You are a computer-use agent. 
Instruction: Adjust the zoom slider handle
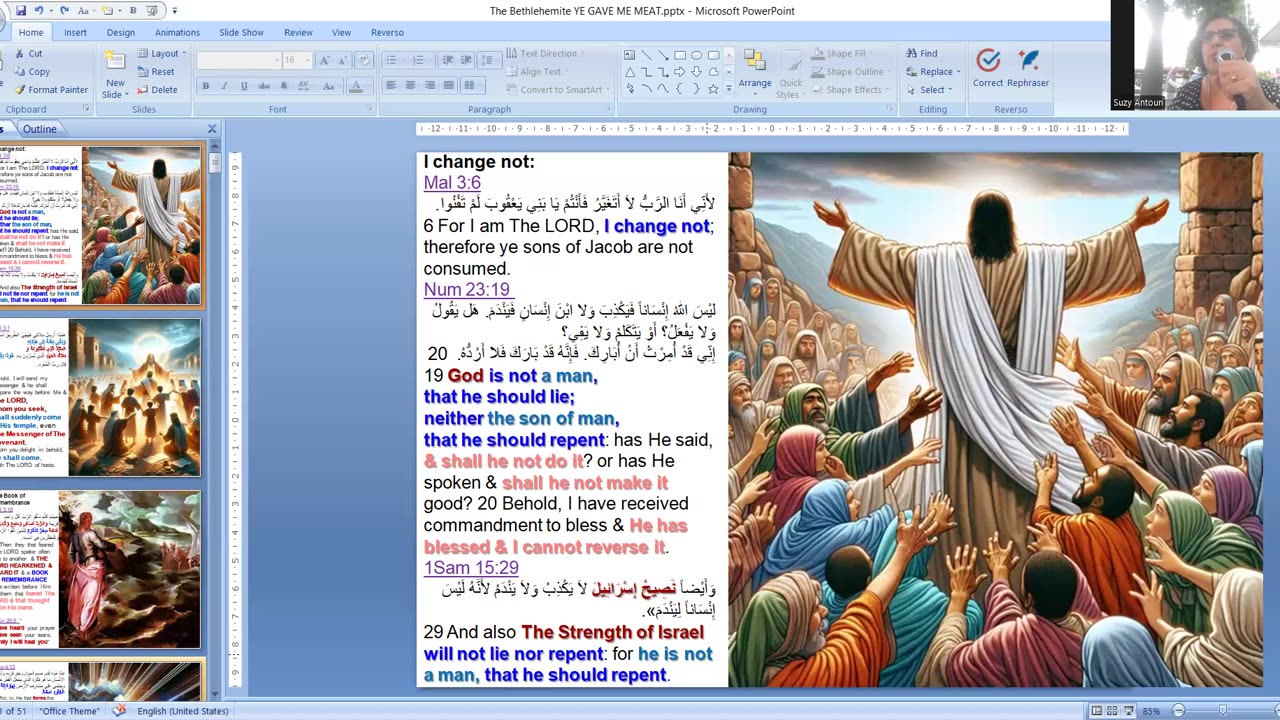tap(1222, 711)
